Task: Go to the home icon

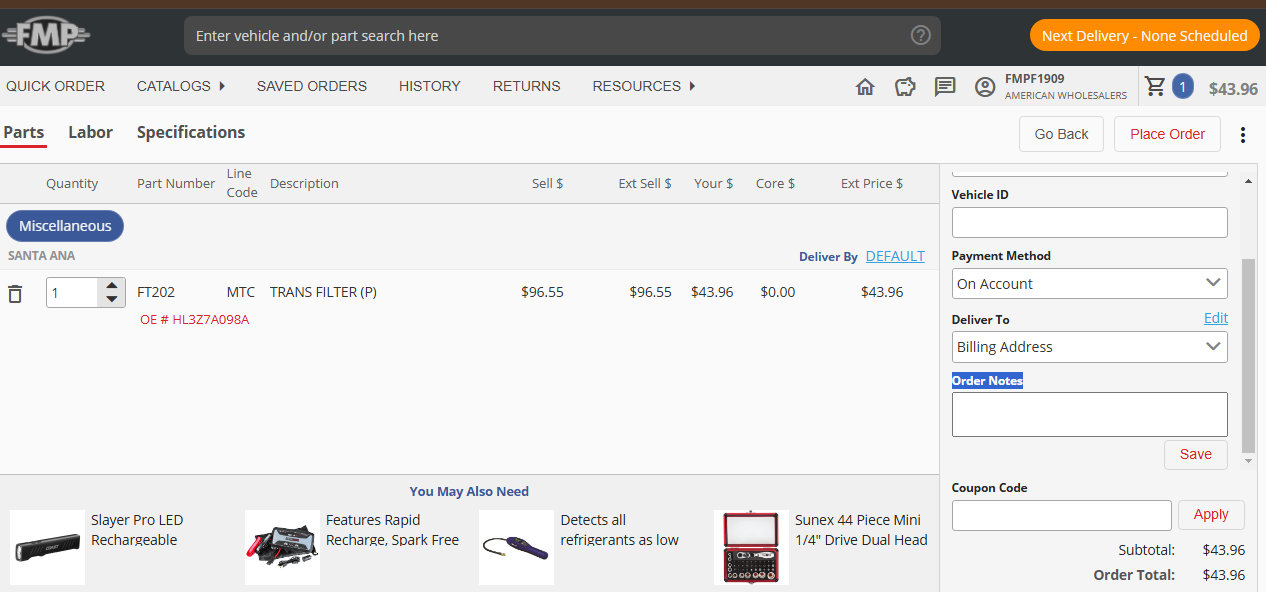Action: (866, 87)
